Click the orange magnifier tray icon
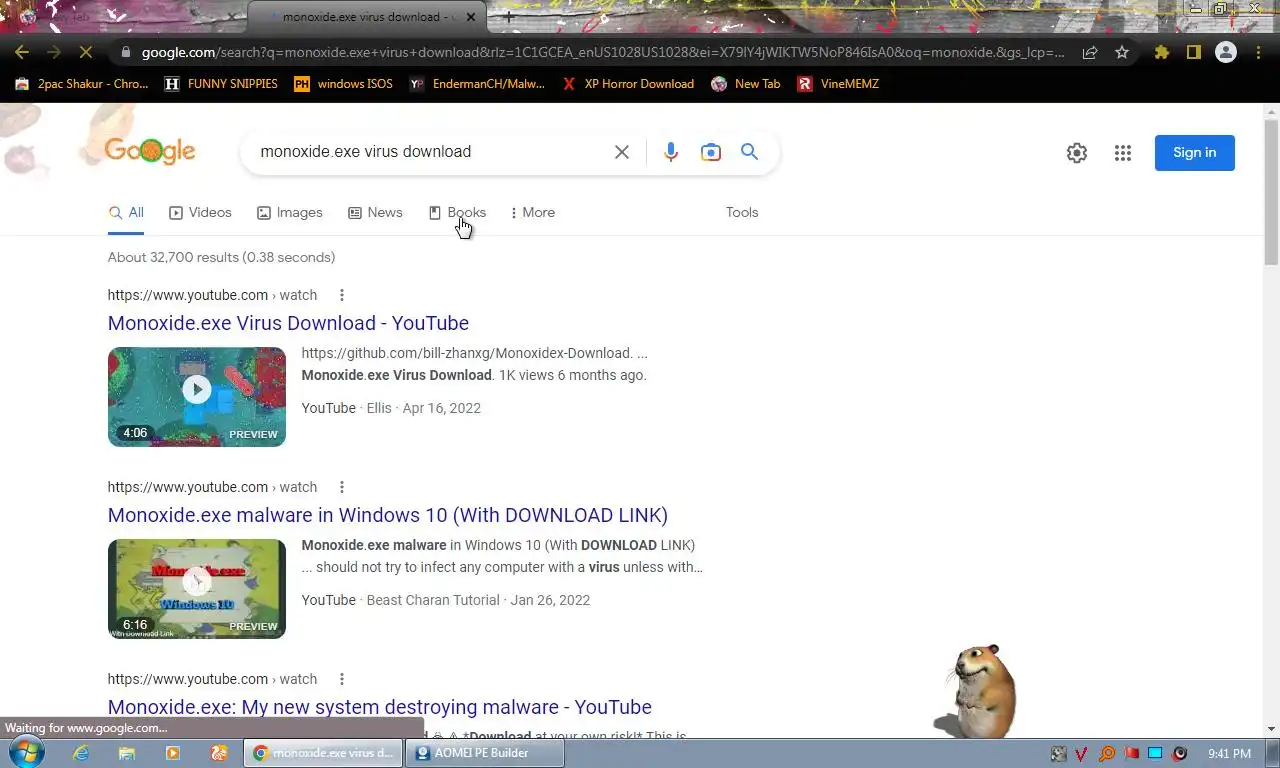Viewport: 1280px width, 768px height. [1107, 753]
